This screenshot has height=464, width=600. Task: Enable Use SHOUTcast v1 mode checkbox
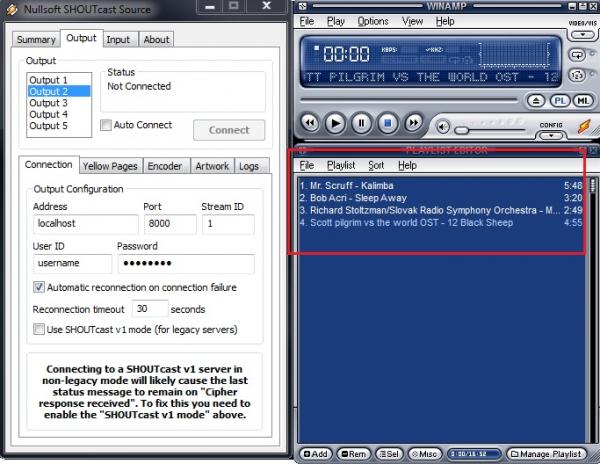(x=39, y=329)
